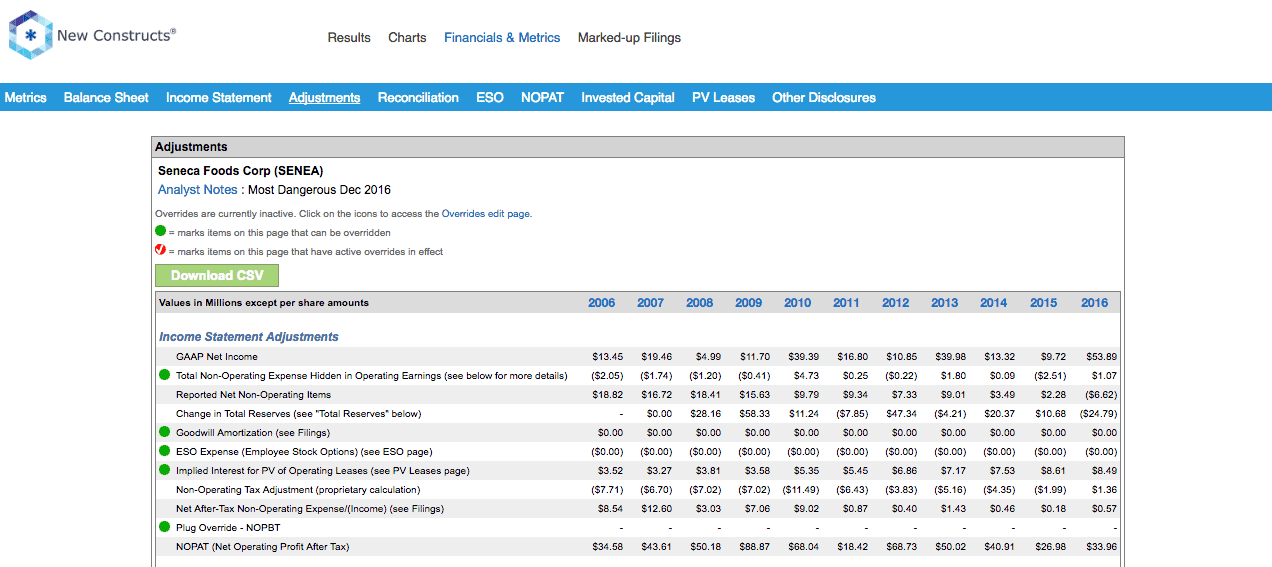Click the 2010 column header
Screen dimensions: 1272x567
pos(798,302)
